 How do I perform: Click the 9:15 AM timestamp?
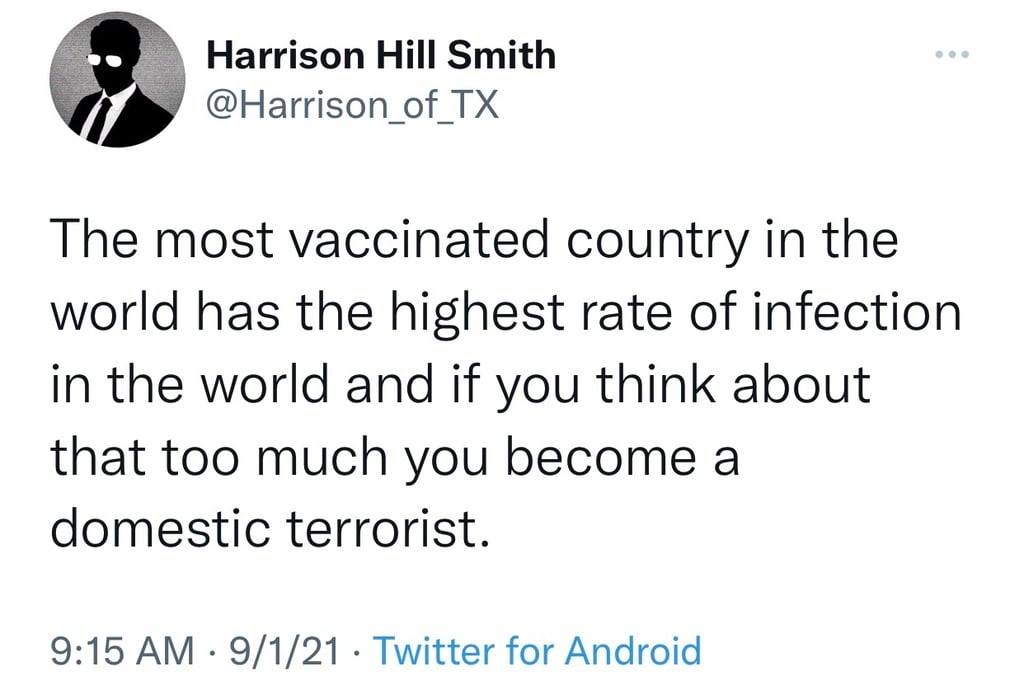tap(121, 652)
